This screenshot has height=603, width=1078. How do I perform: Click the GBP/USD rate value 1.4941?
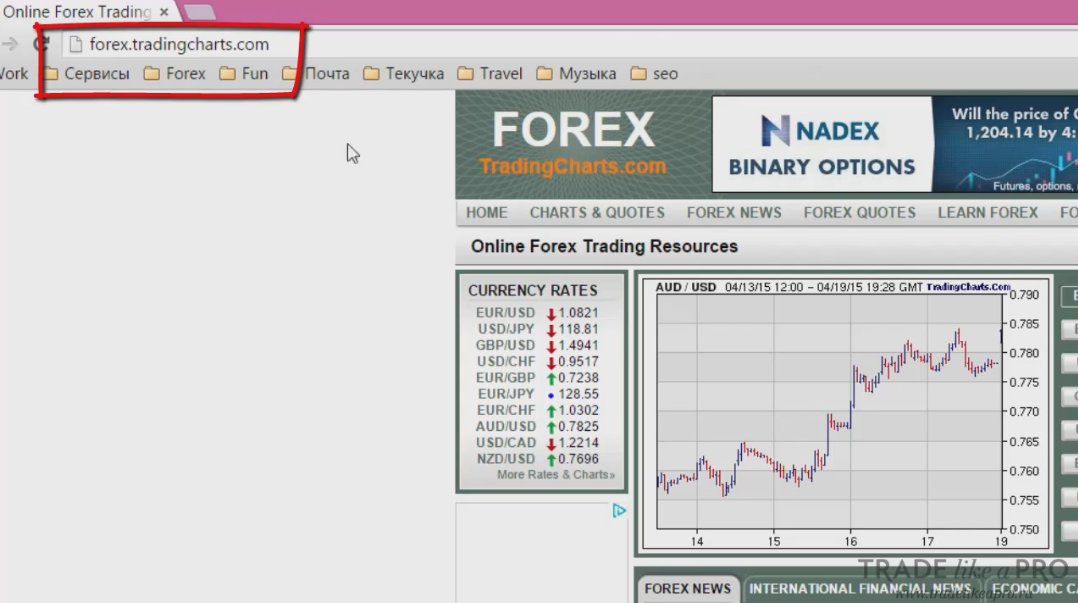click(x=578, y=345)
